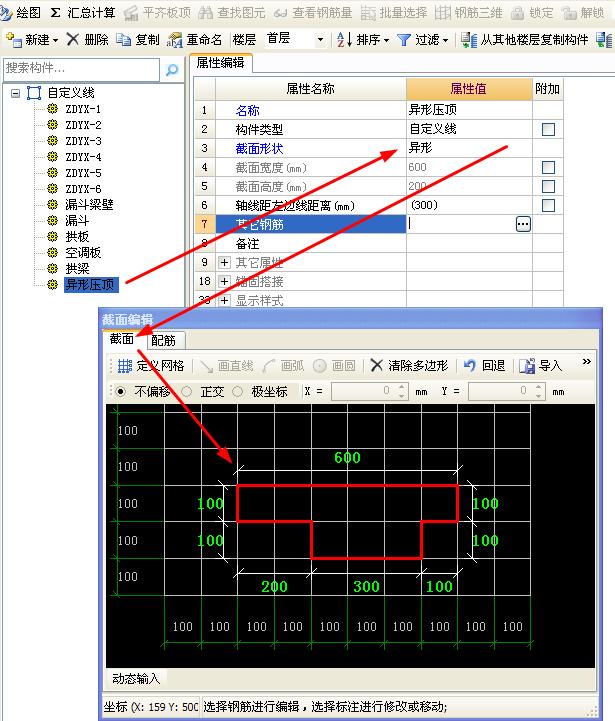Click the 锁定 lock icon
615x721 pixels.
click(x=517, y=13)
